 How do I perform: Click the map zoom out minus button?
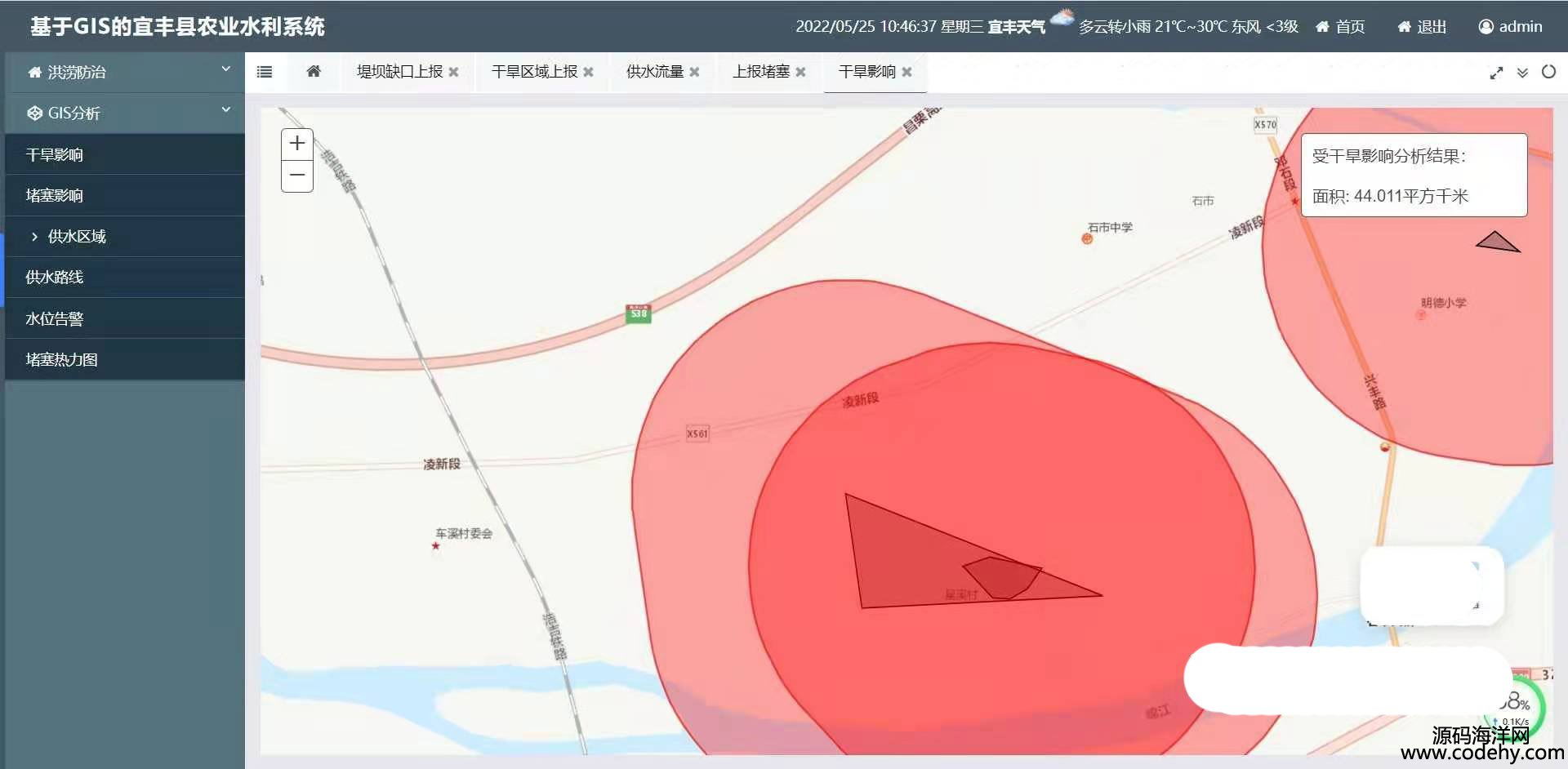tap(297, 176)
